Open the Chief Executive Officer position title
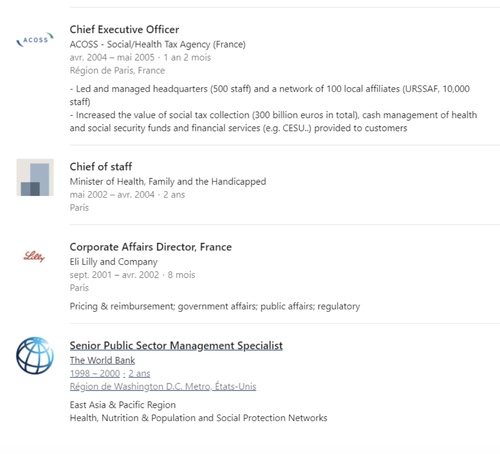 pyautogui.click(x=124, y=29)
